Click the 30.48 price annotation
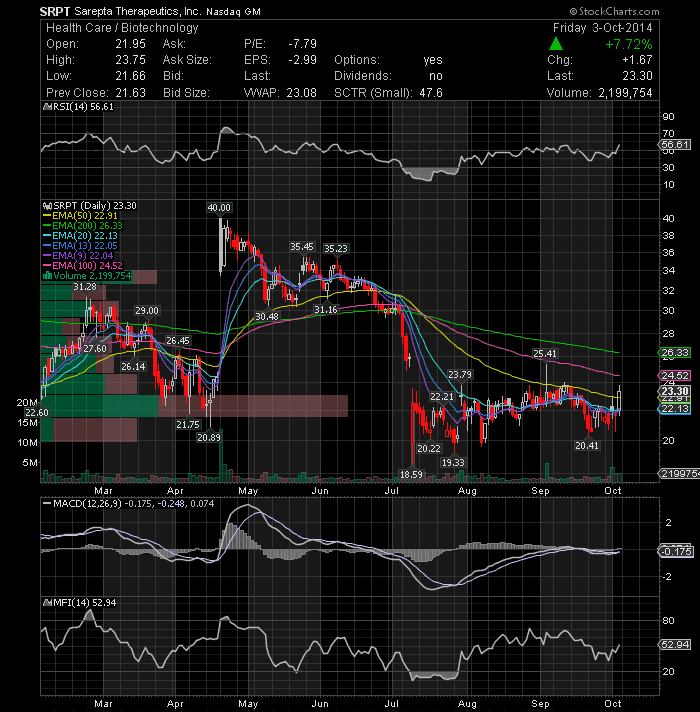The image size is (700, 712). [x=266, y=316]
